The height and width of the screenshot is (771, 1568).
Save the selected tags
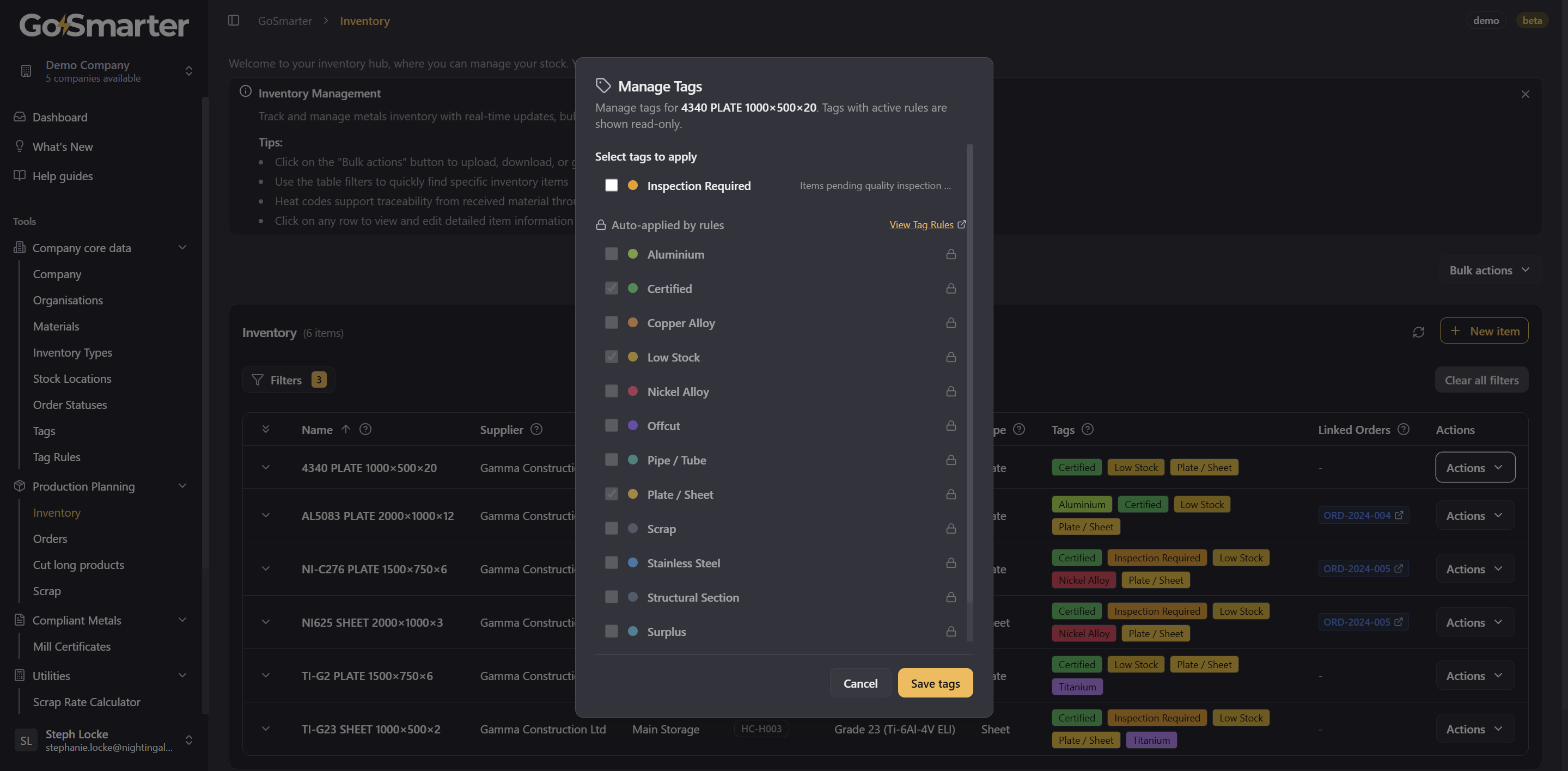936,683
